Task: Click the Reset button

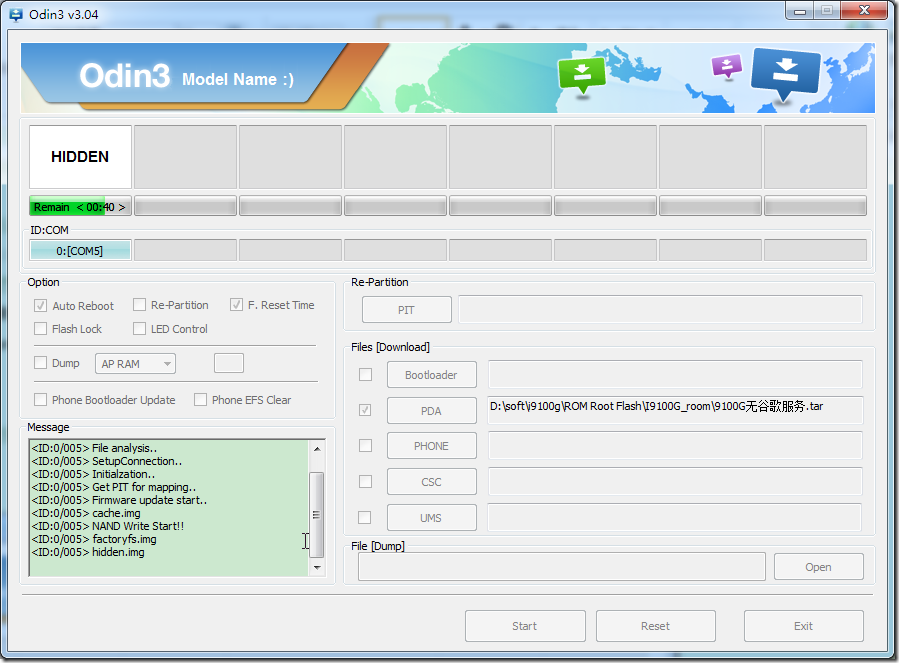Action: (656, 626)
